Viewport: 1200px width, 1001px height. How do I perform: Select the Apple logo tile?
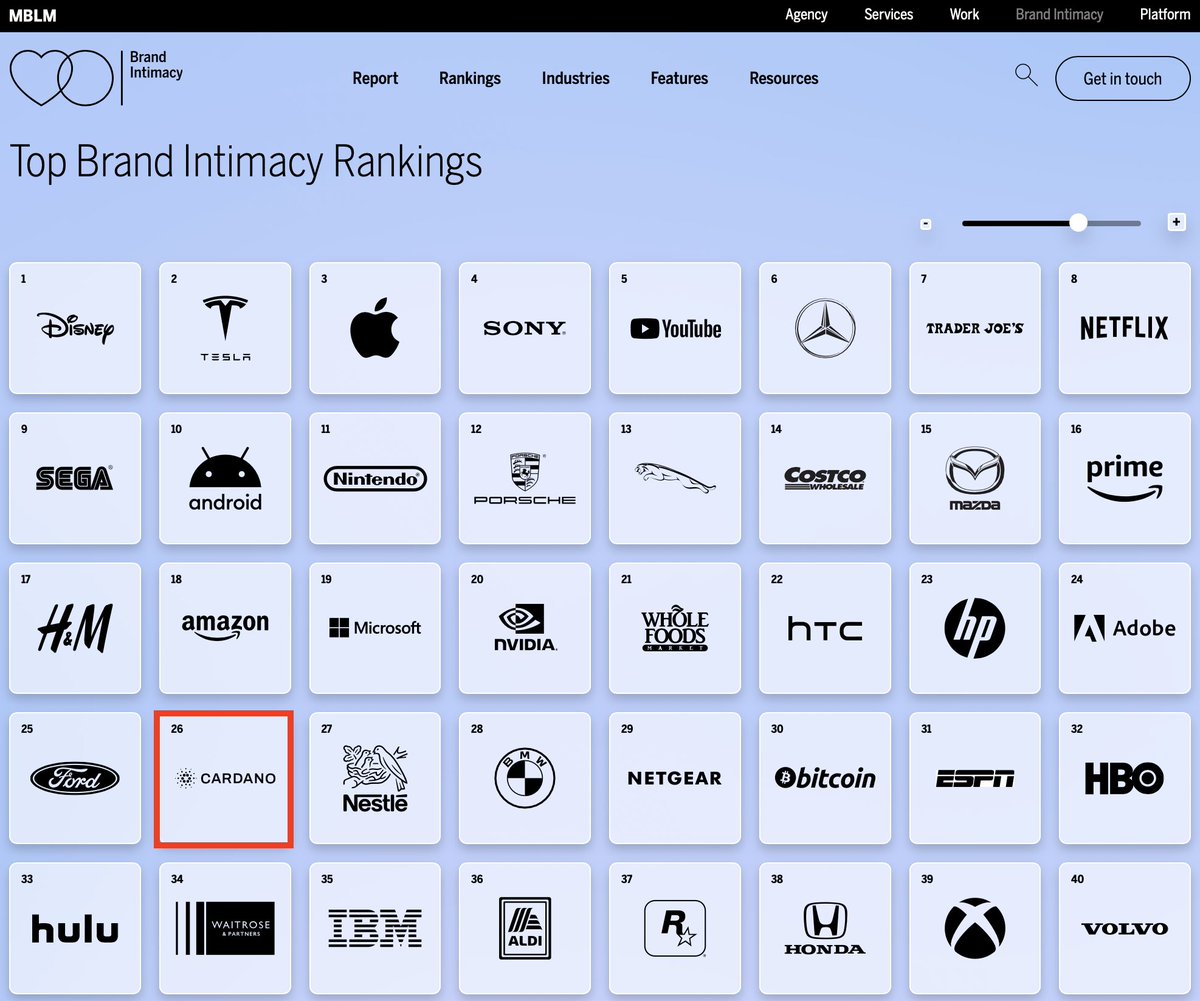click(x=375, y=328)
